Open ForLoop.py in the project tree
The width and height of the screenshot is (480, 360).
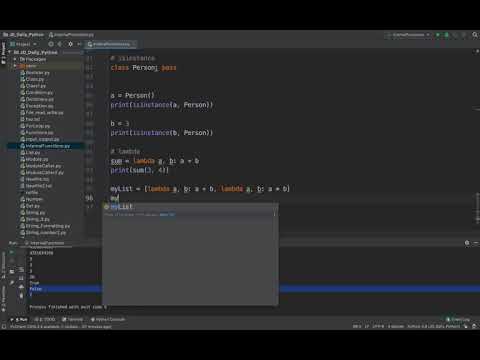[35, 126]
